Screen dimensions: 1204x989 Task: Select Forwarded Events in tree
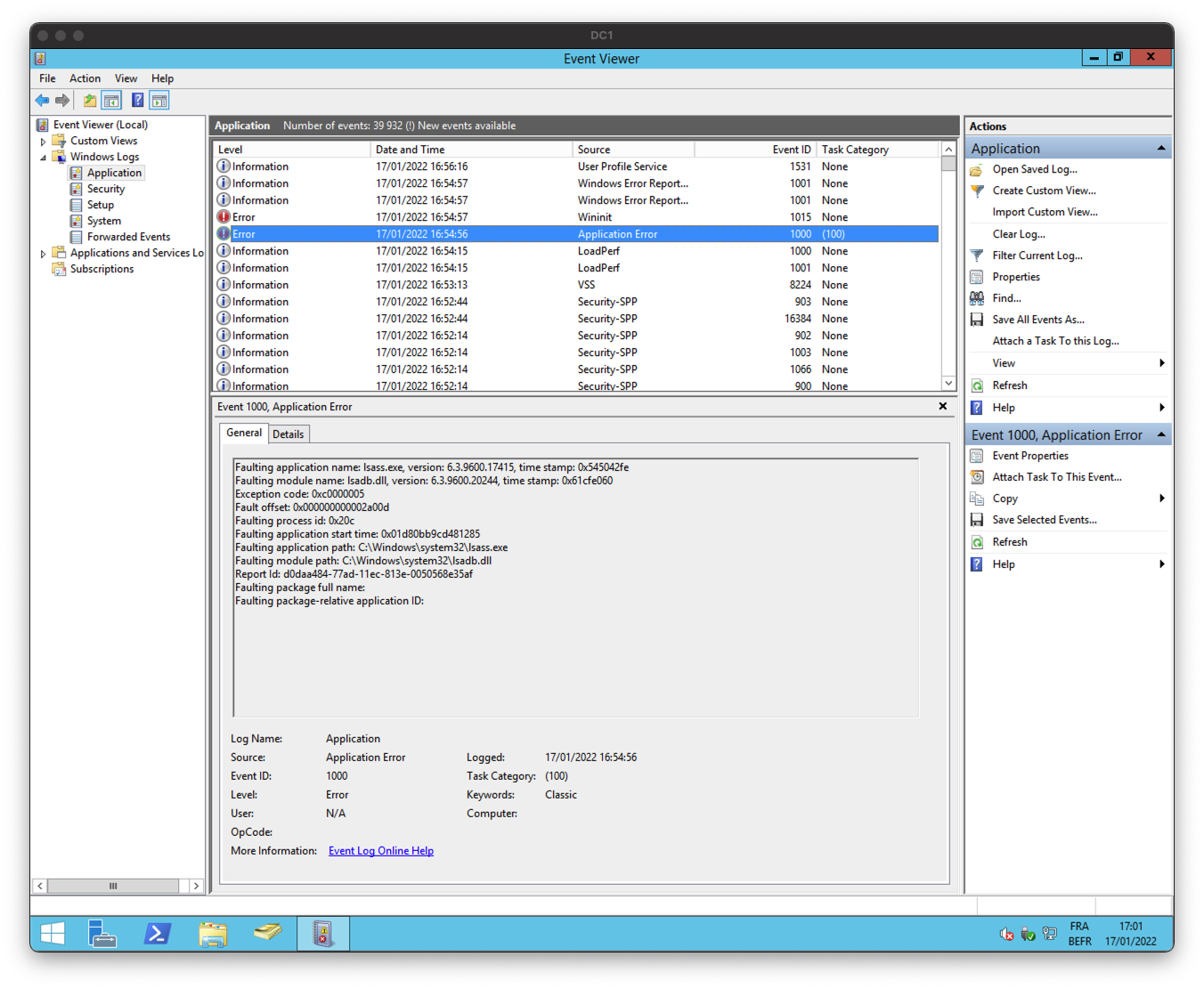(x=128, y=237)
